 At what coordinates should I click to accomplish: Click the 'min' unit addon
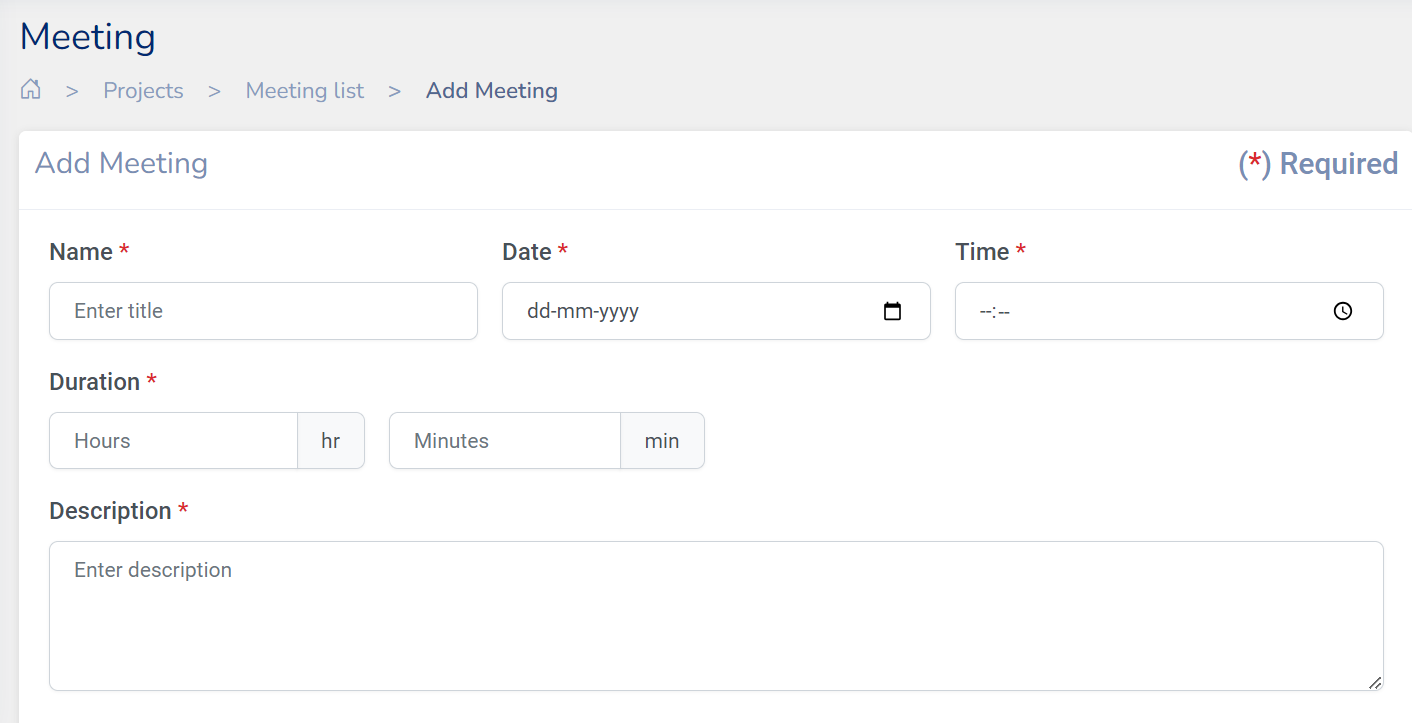(662, 441)
